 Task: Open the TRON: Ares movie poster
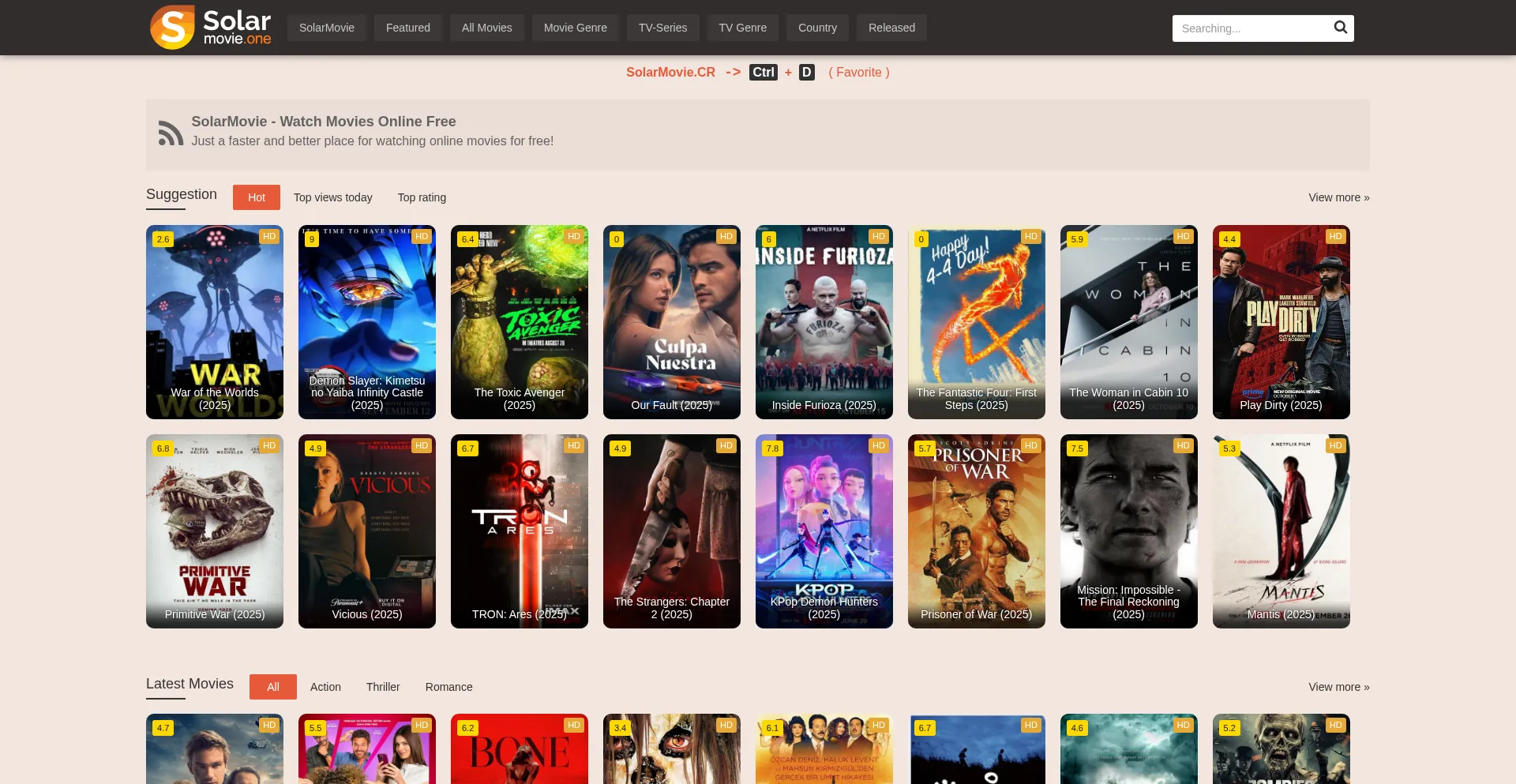tap(519, 531)
